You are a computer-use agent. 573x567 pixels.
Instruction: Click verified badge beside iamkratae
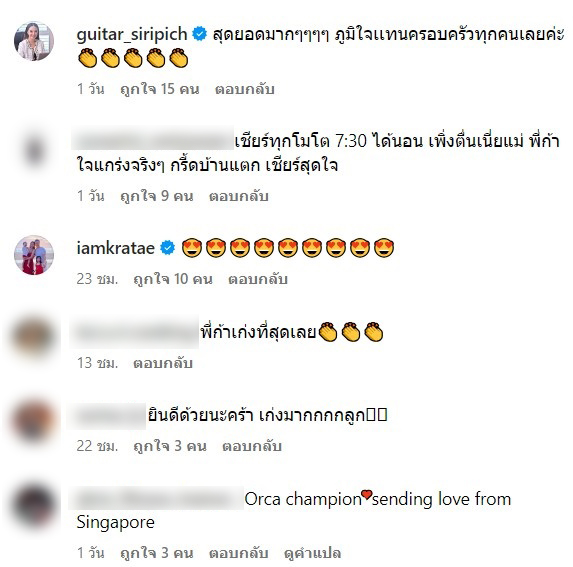coord(167,248)
